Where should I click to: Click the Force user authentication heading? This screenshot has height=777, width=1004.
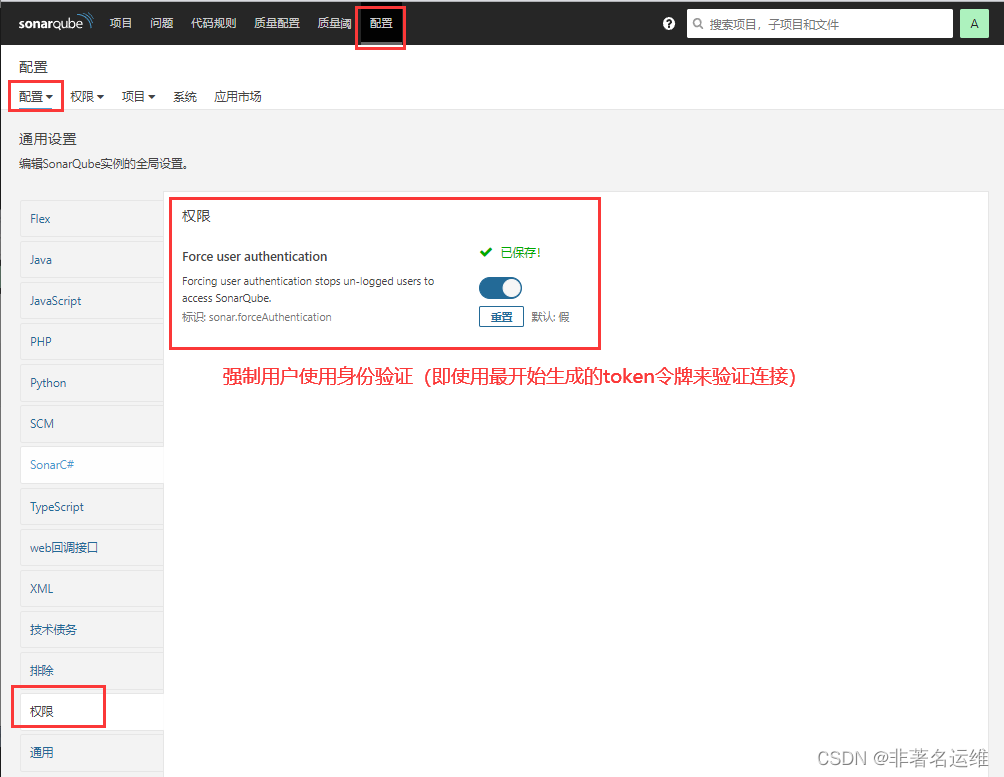point(254,257)
